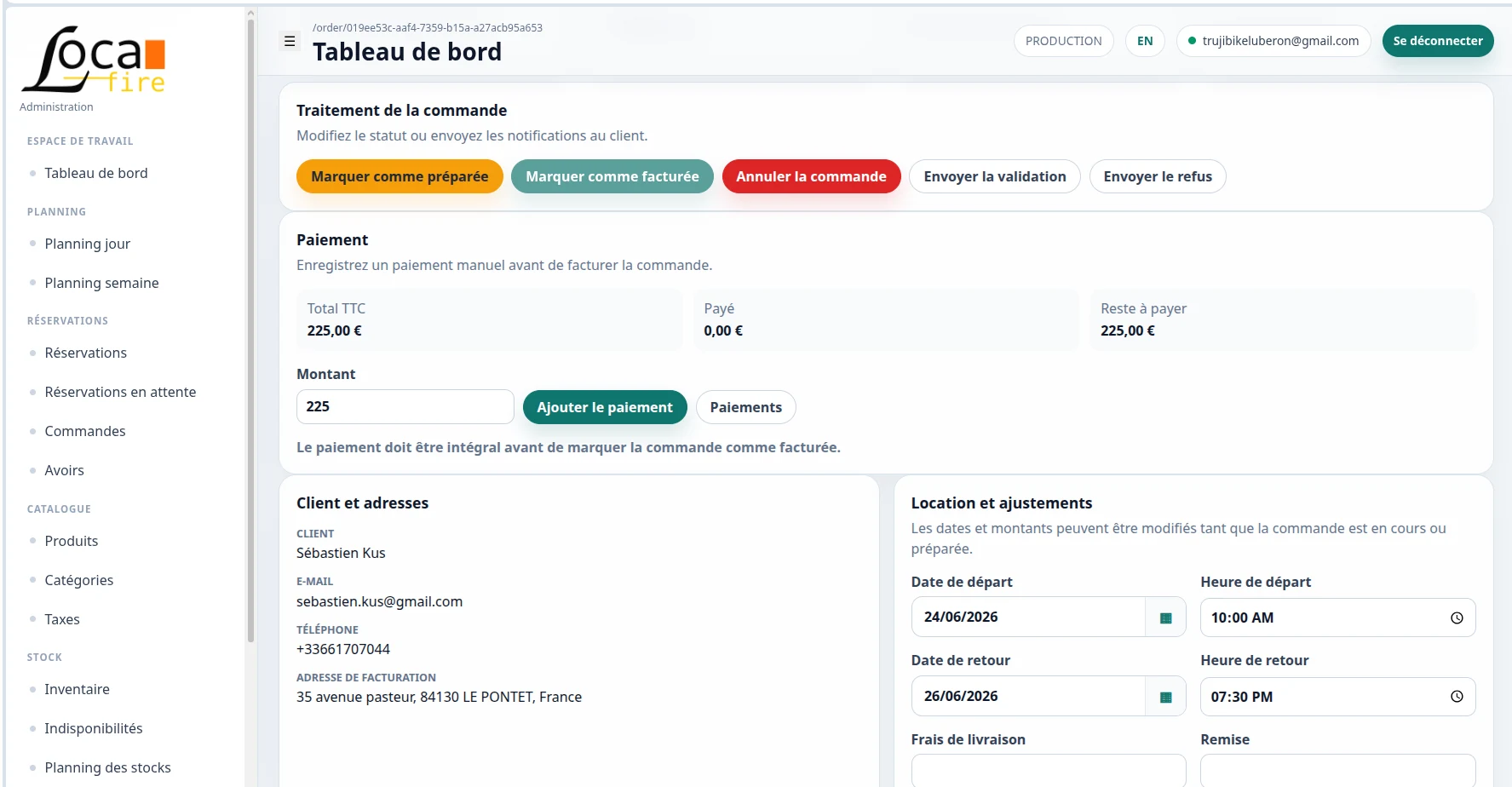Viewport: 1512px width, 787px height.
Task: Click the client email sebastien.kus@gmail.com
Action: point(379,601)
